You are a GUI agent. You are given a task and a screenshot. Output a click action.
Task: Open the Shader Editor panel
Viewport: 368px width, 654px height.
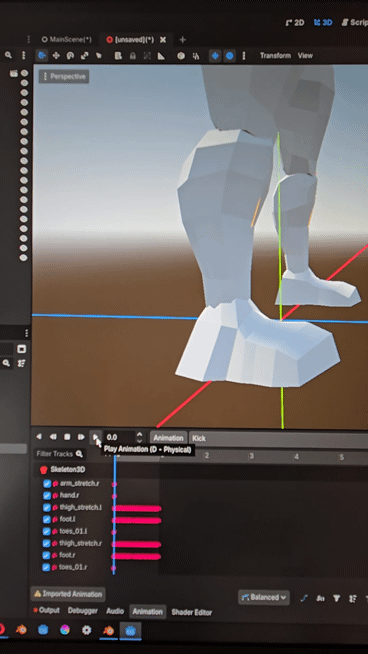[192, 612]
